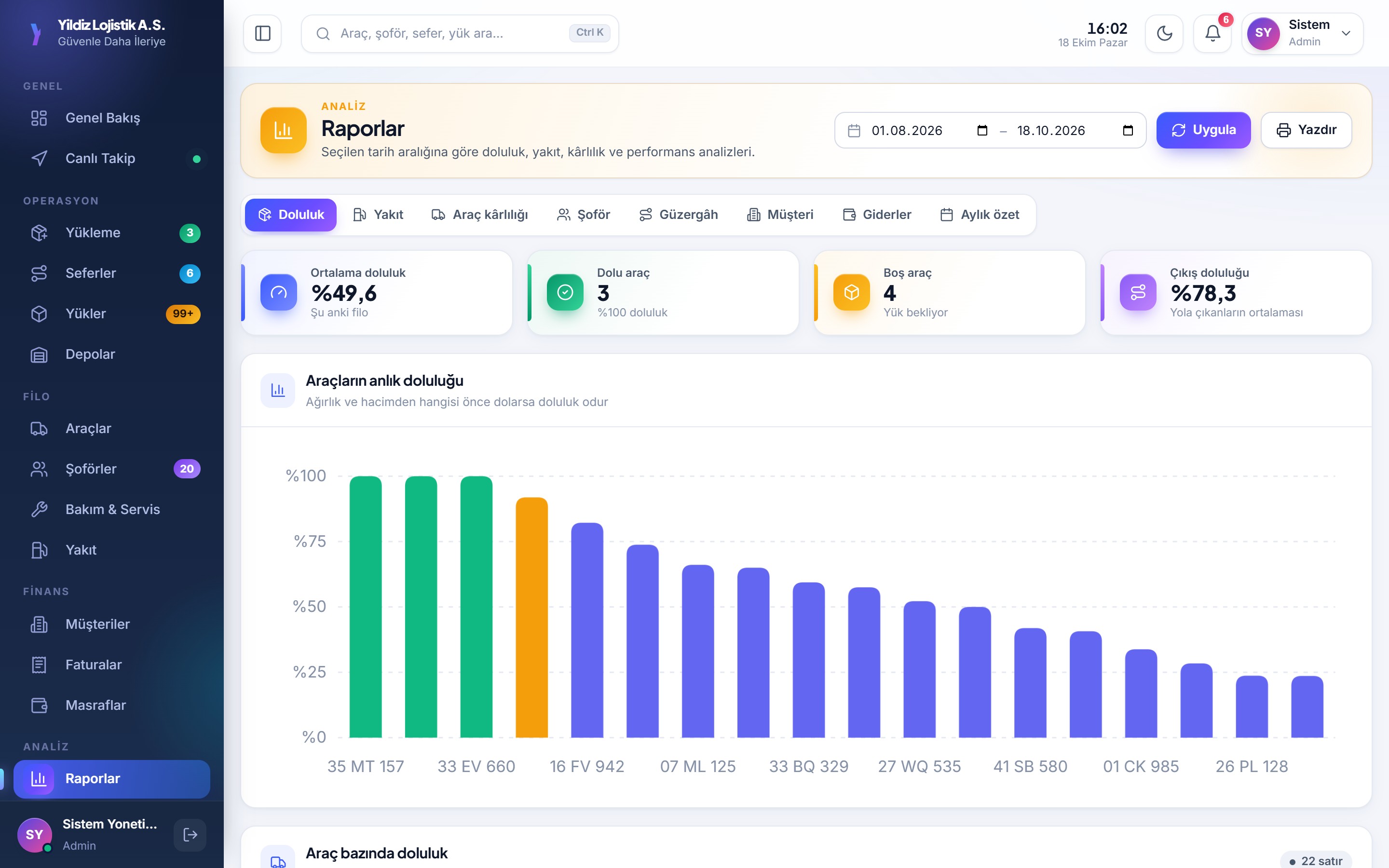1389x868 pixels.
Task: Switch to dark mode moon icon
Action: (1164, 33)
